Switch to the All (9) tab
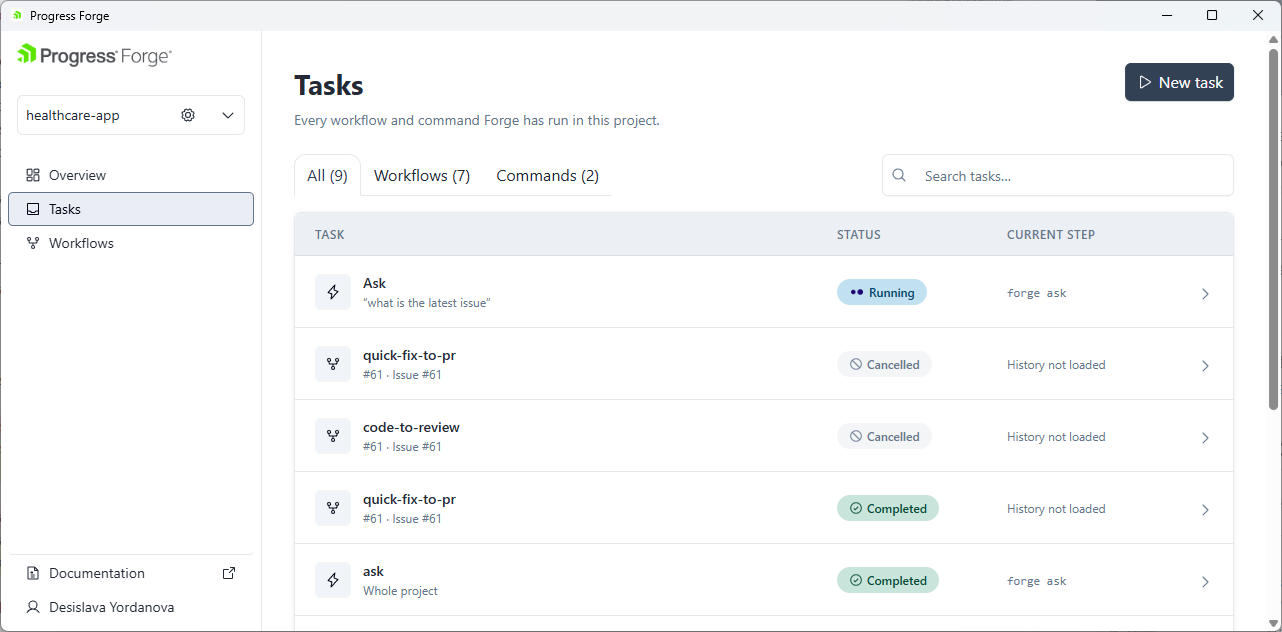The image size is (1282, 632). tap(327, 175)
